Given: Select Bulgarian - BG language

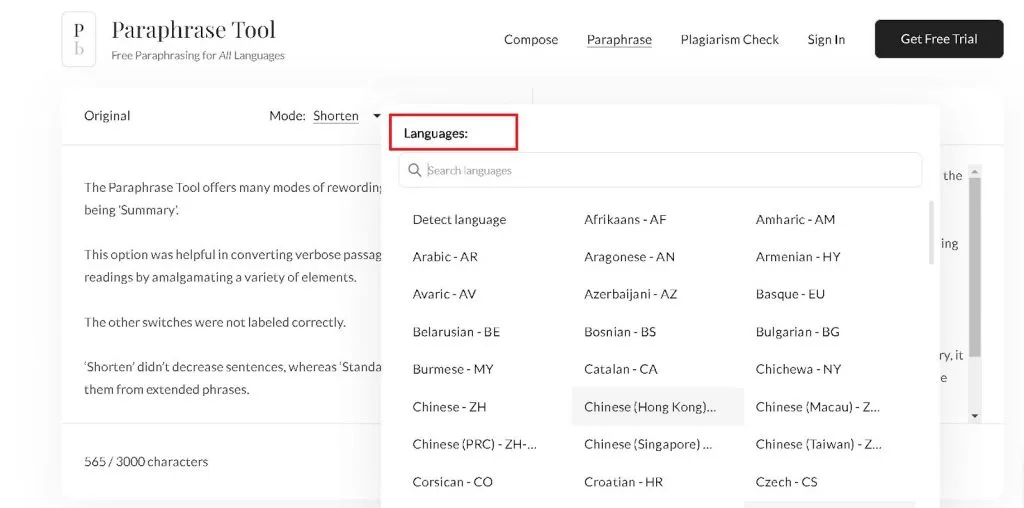Looking at the screenshot, I should coord(797,332).
